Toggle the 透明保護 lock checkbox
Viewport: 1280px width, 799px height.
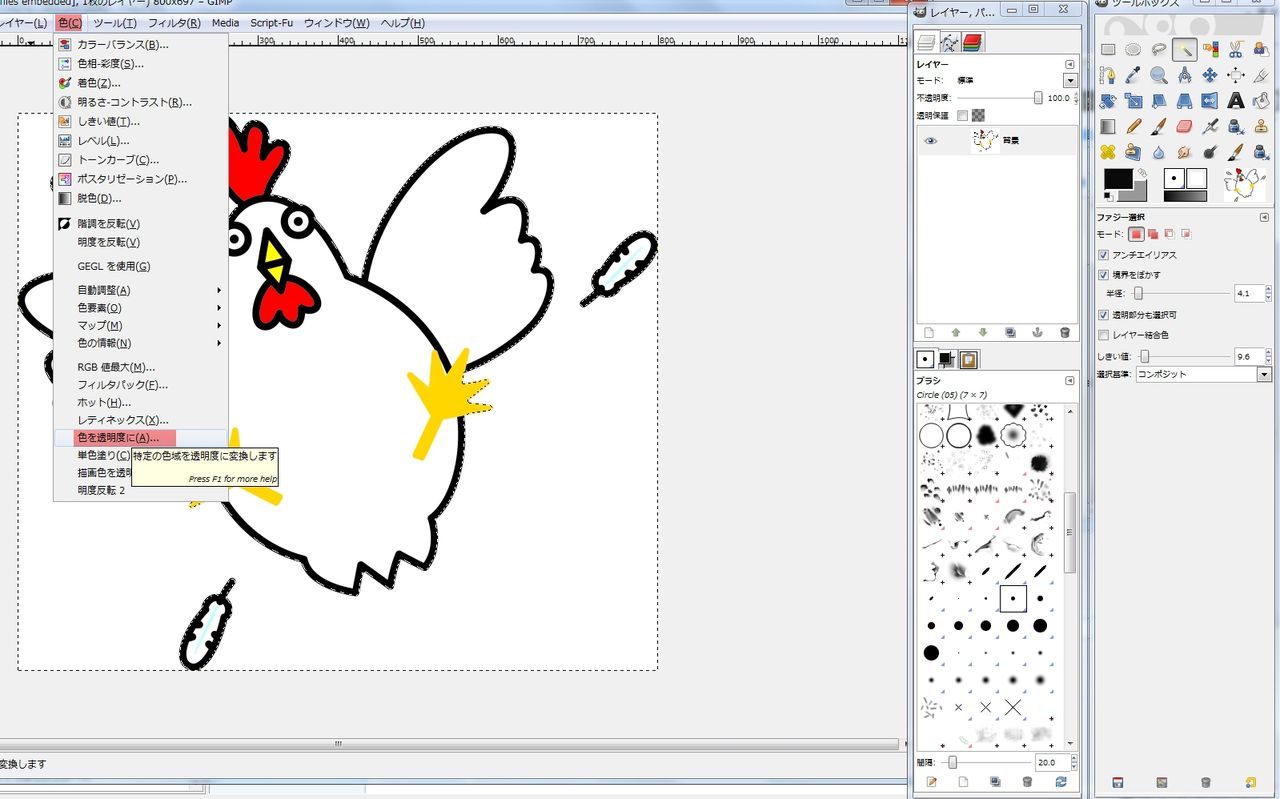[962, 116]
